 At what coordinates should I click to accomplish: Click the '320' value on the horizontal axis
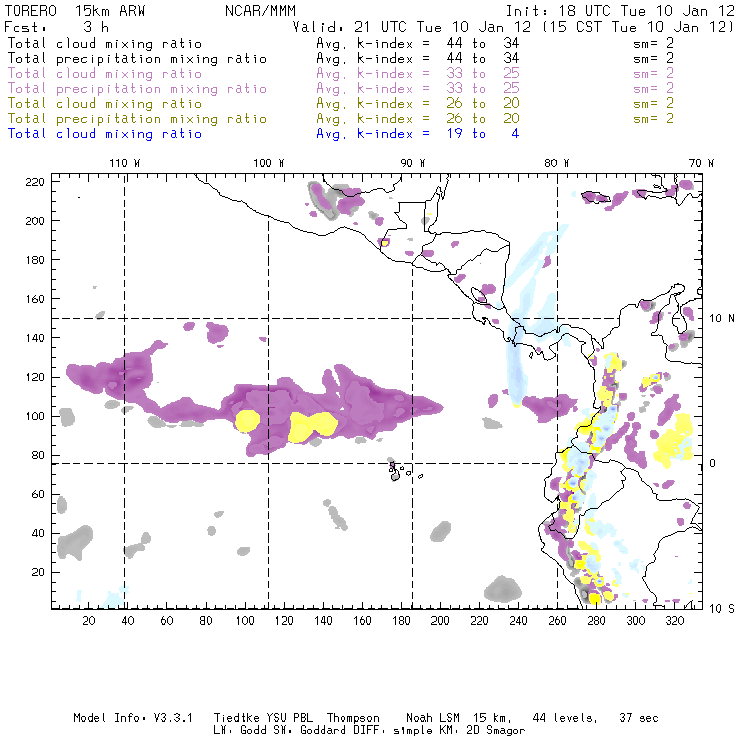coord(674,621)
